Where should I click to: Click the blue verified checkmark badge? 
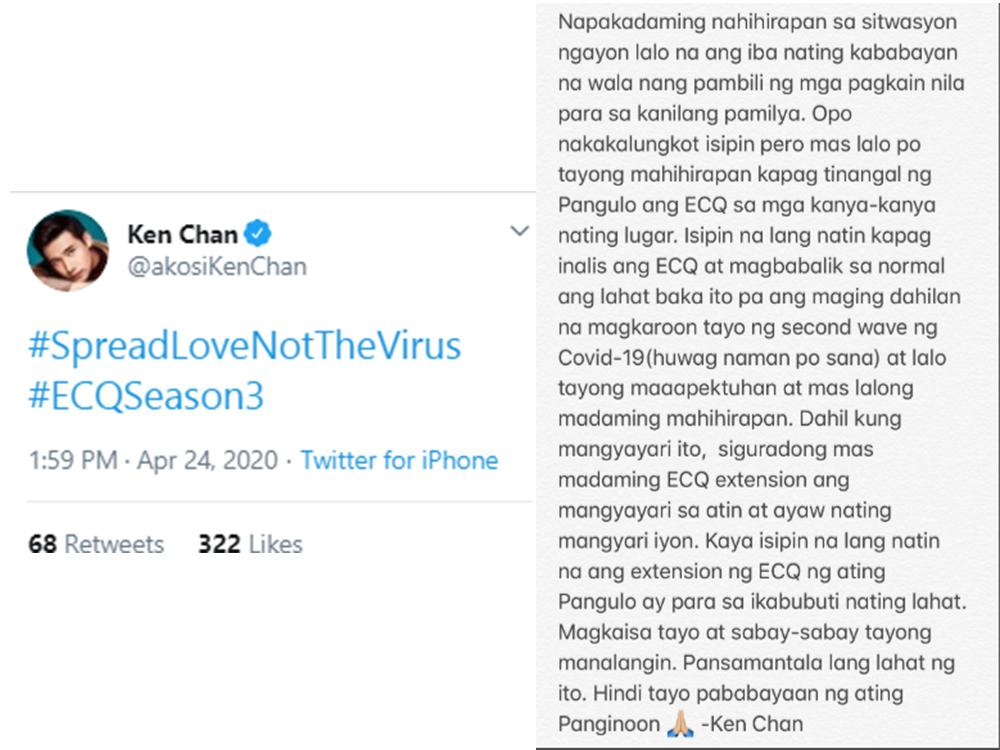pyautogui.click(x=260, y=235)
